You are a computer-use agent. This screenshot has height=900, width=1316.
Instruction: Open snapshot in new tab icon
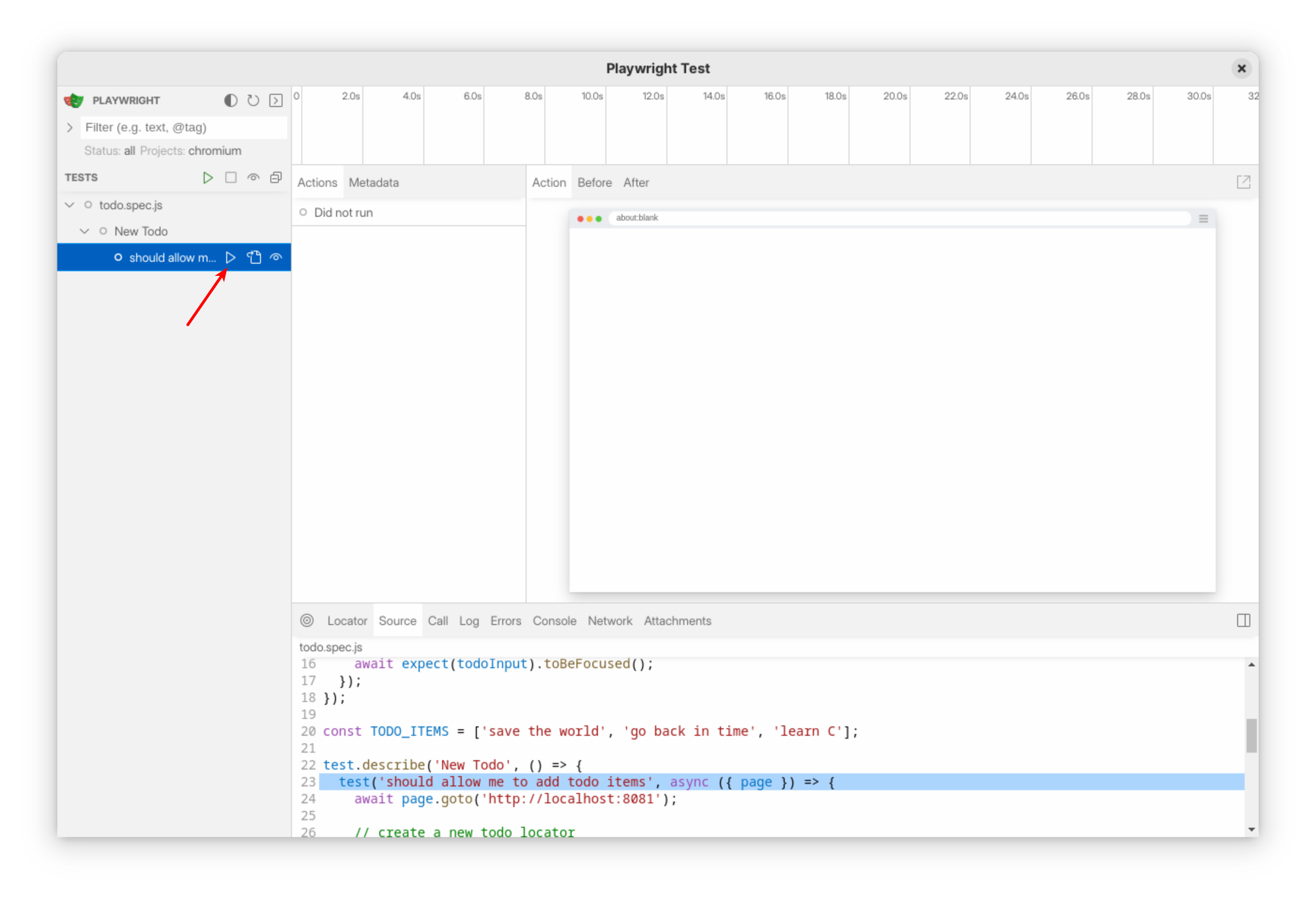(1243, 182)
